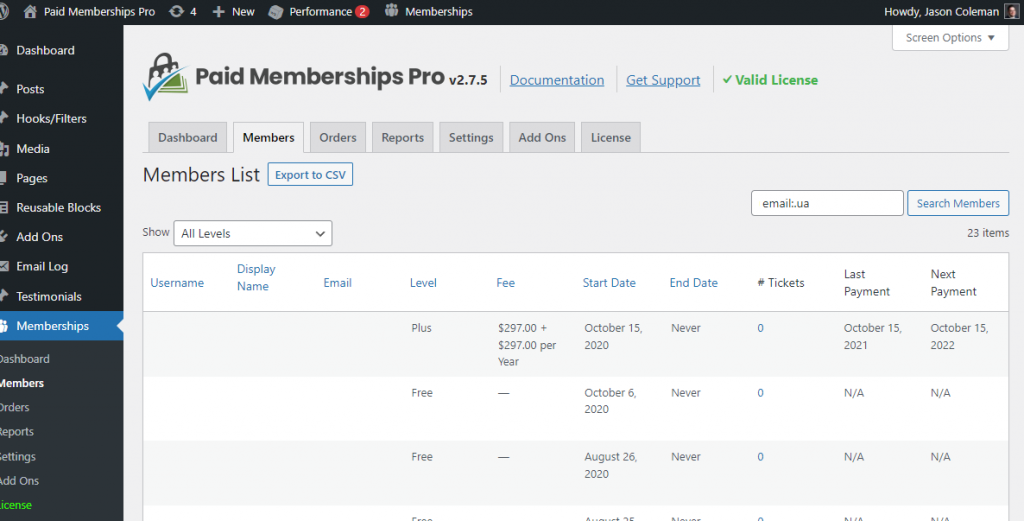Open the Media icon in the sidebar
Viewport: 1024px width, 521px height.
[x=4, y=149]
